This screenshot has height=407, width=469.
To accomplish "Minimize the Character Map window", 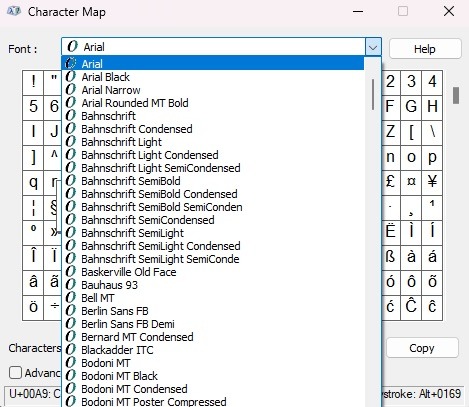I will (x=358, y=12).
